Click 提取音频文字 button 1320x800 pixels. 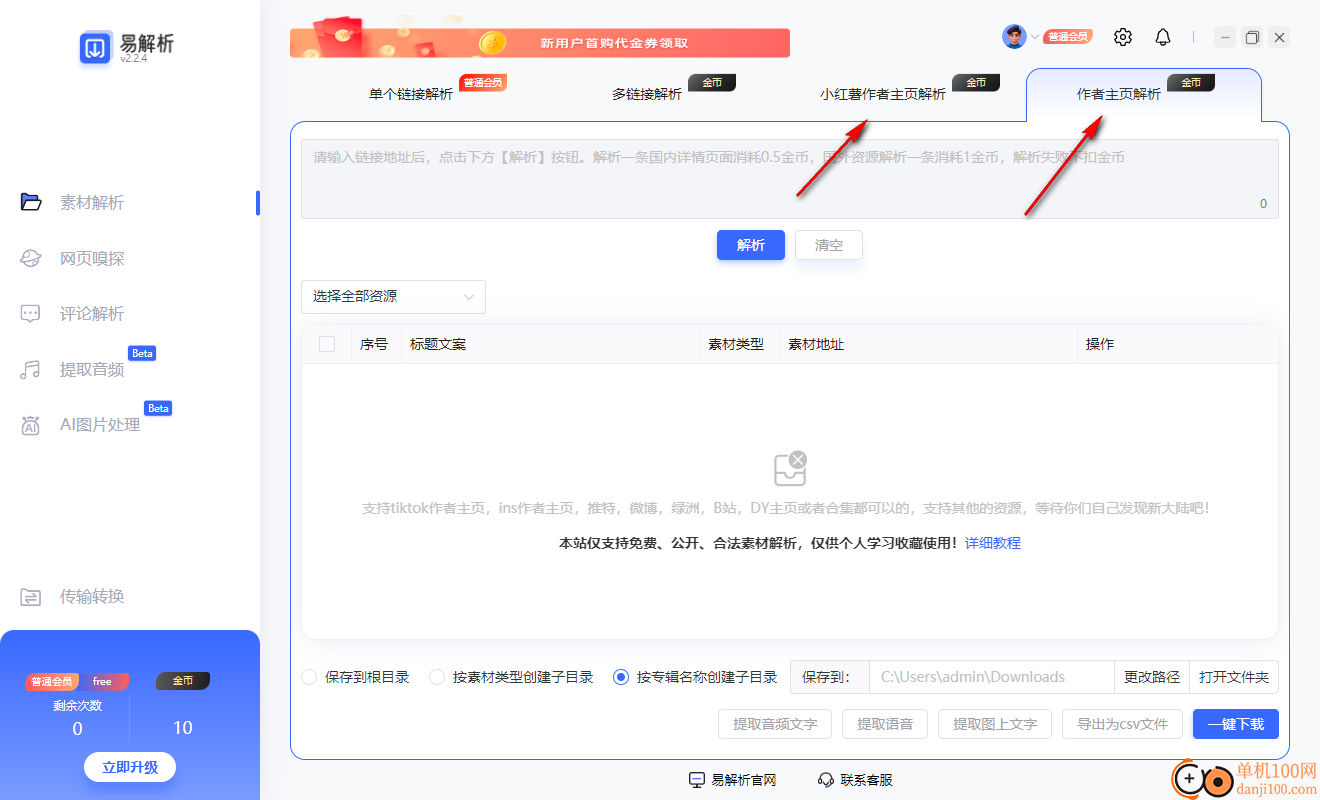coord(775,724)
